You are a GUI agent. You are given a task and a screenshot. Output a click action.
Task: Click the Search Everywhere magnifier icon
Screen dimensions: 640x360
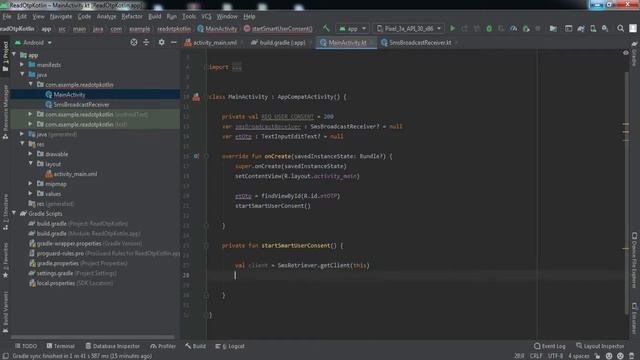620,29
